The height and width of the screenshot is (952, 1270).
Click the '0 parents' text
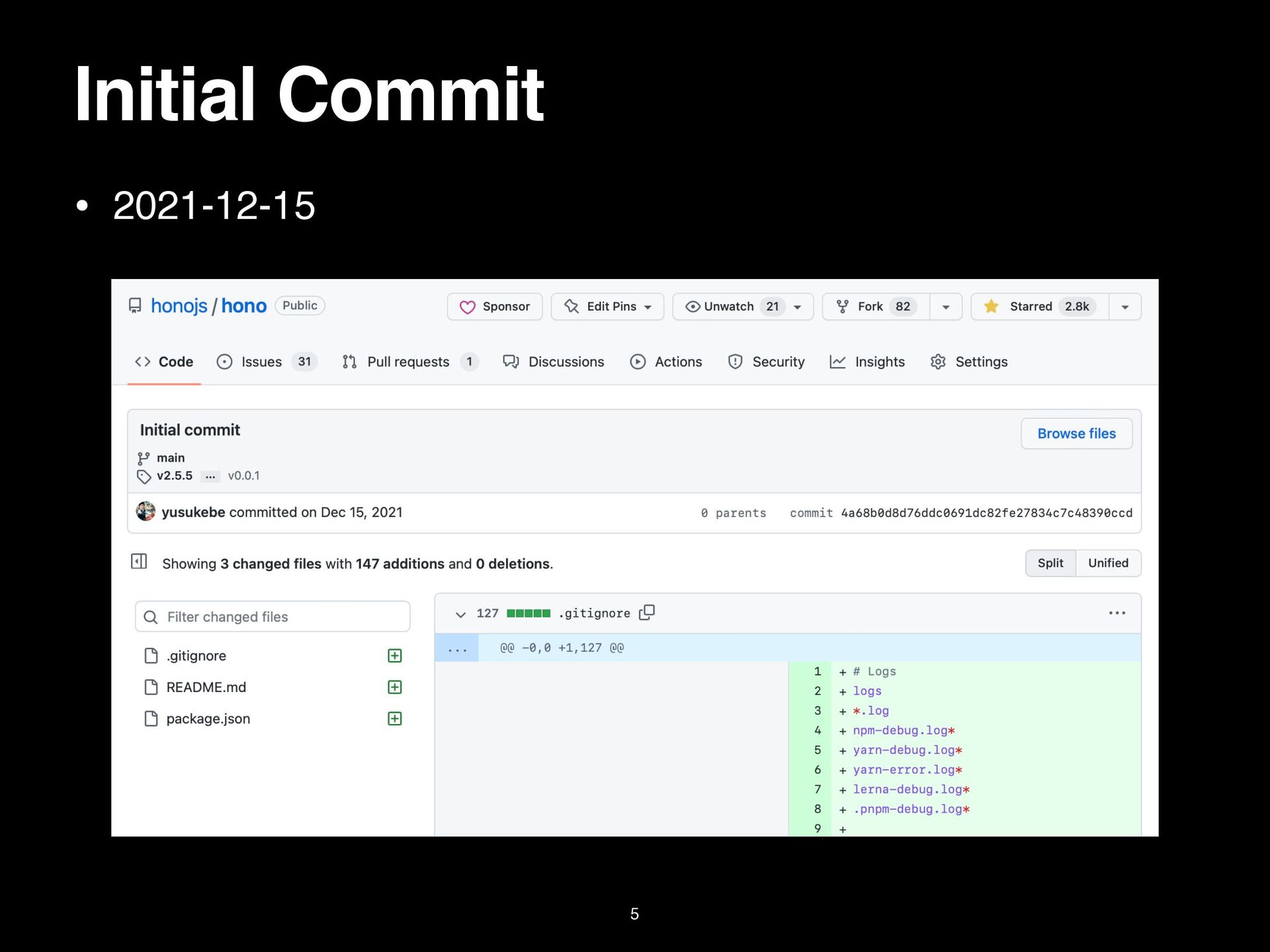(734, 513)
